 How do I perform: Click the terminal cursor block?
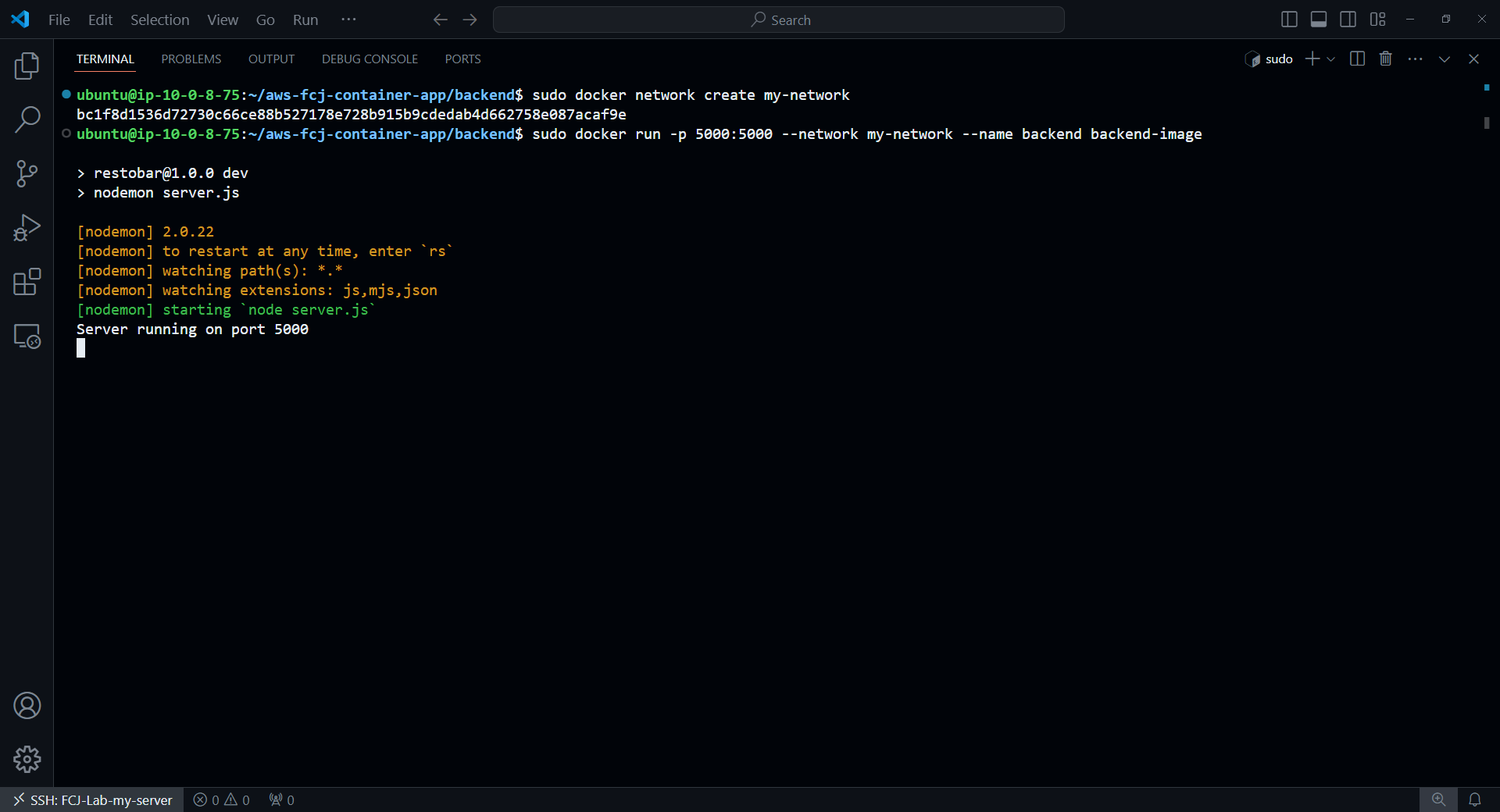point(80,348)
